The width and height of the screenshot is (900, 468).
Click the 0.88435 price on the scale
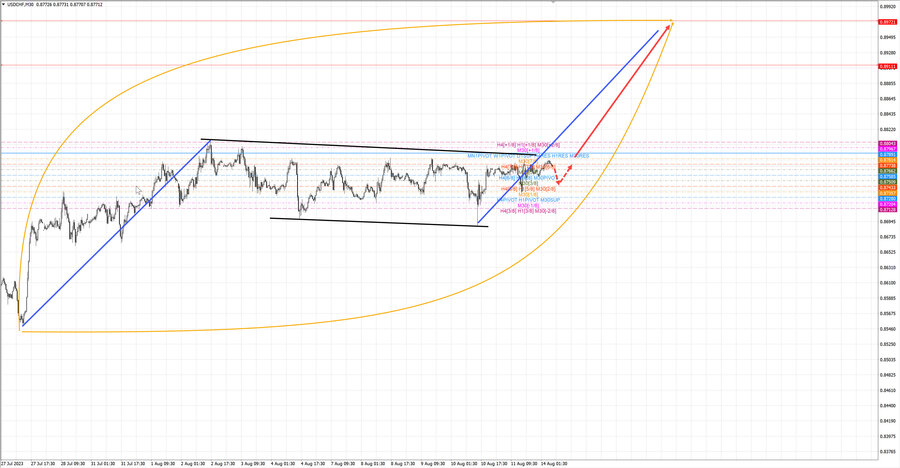coord(887,114)
